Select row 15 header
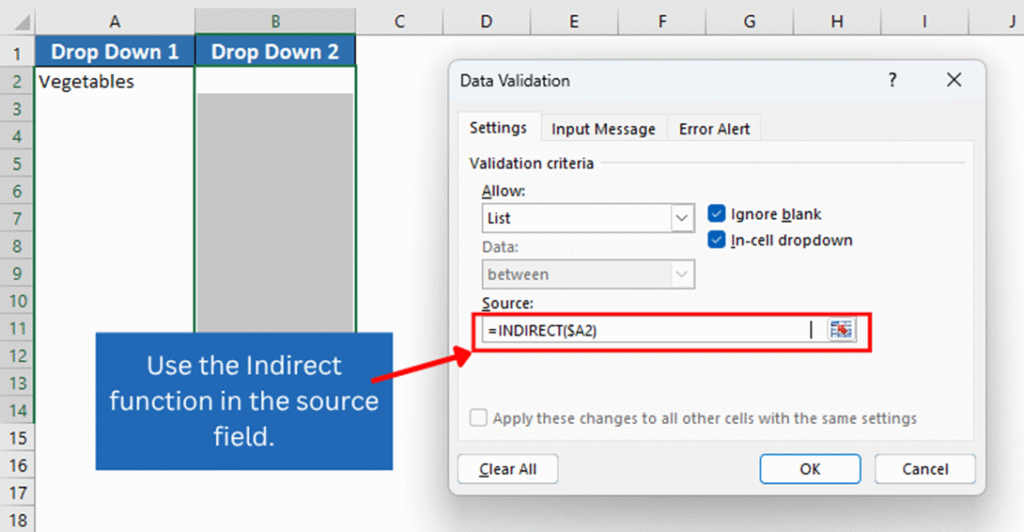1024x532 pixels. tap(18, 437)
